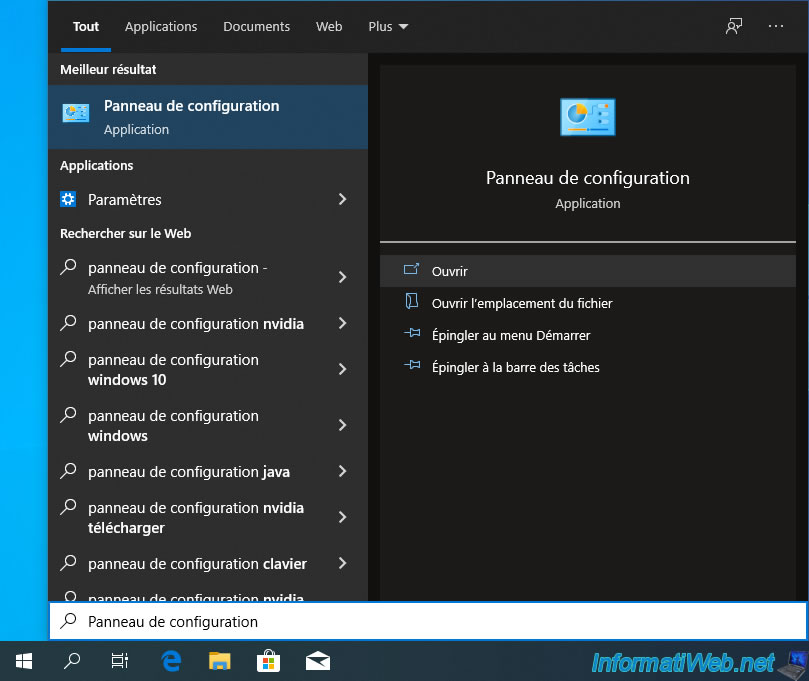Screen dimensions: 809x681
Task: Expand the Plus dropdown menu
Action: click(388, 27)
